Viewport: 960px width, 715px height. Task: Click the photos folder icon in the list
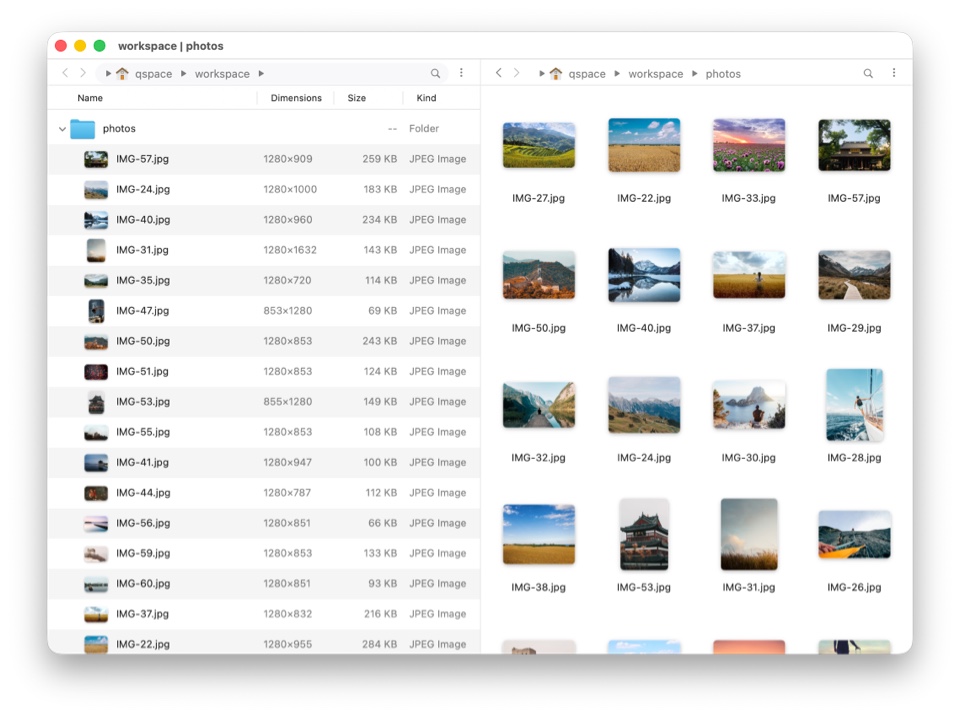82,129
